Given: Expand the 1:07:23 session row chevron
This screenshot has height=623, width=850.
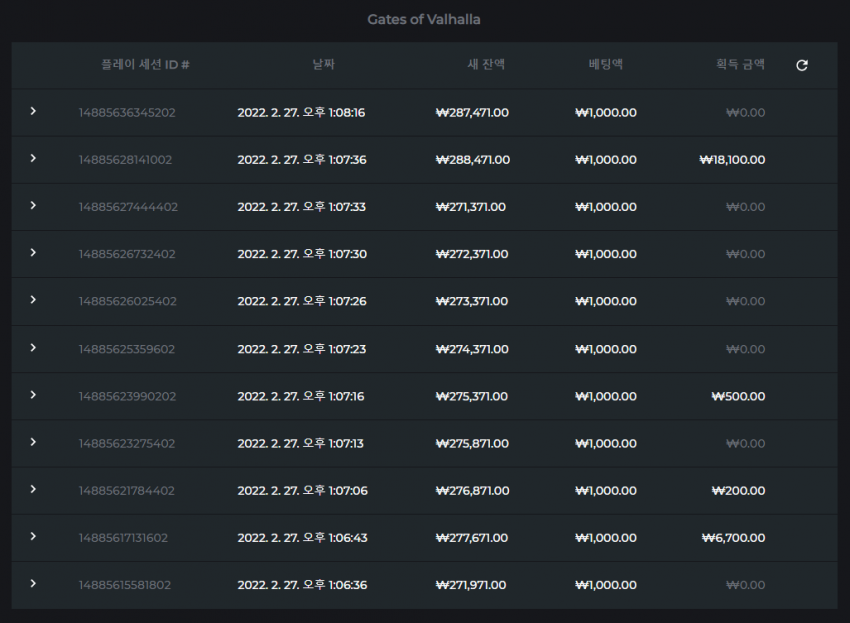Looking at the screenshot, I should point(33,348).
